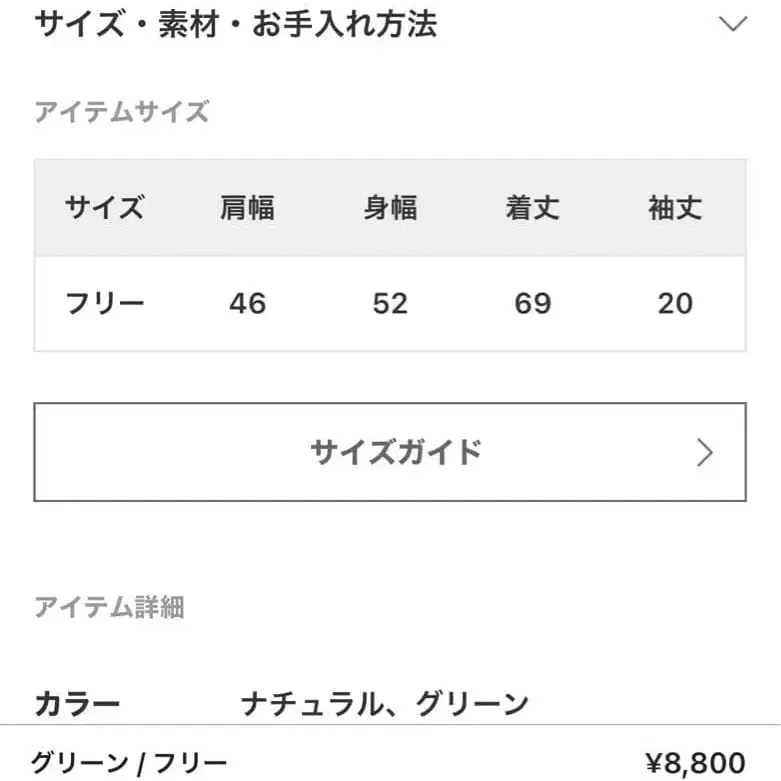The image size is (781, 781).
Task: Select the フリー size row label
Action: click(x=105, y=303)
